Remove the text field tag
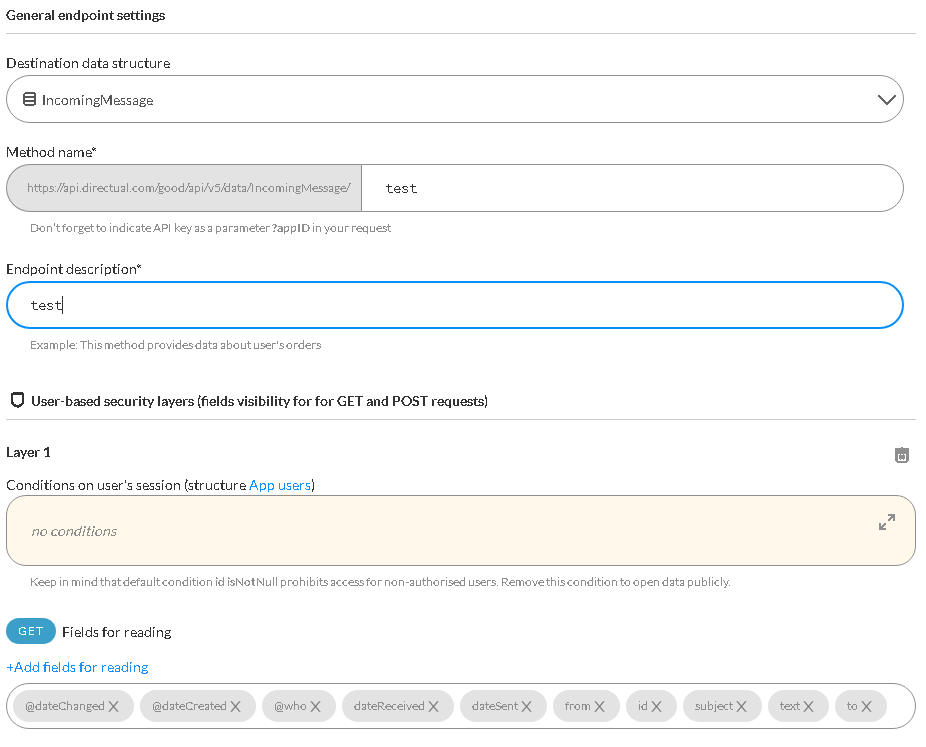Image resolution: width=926 pixels, height=747 pixels. point(808,706)
